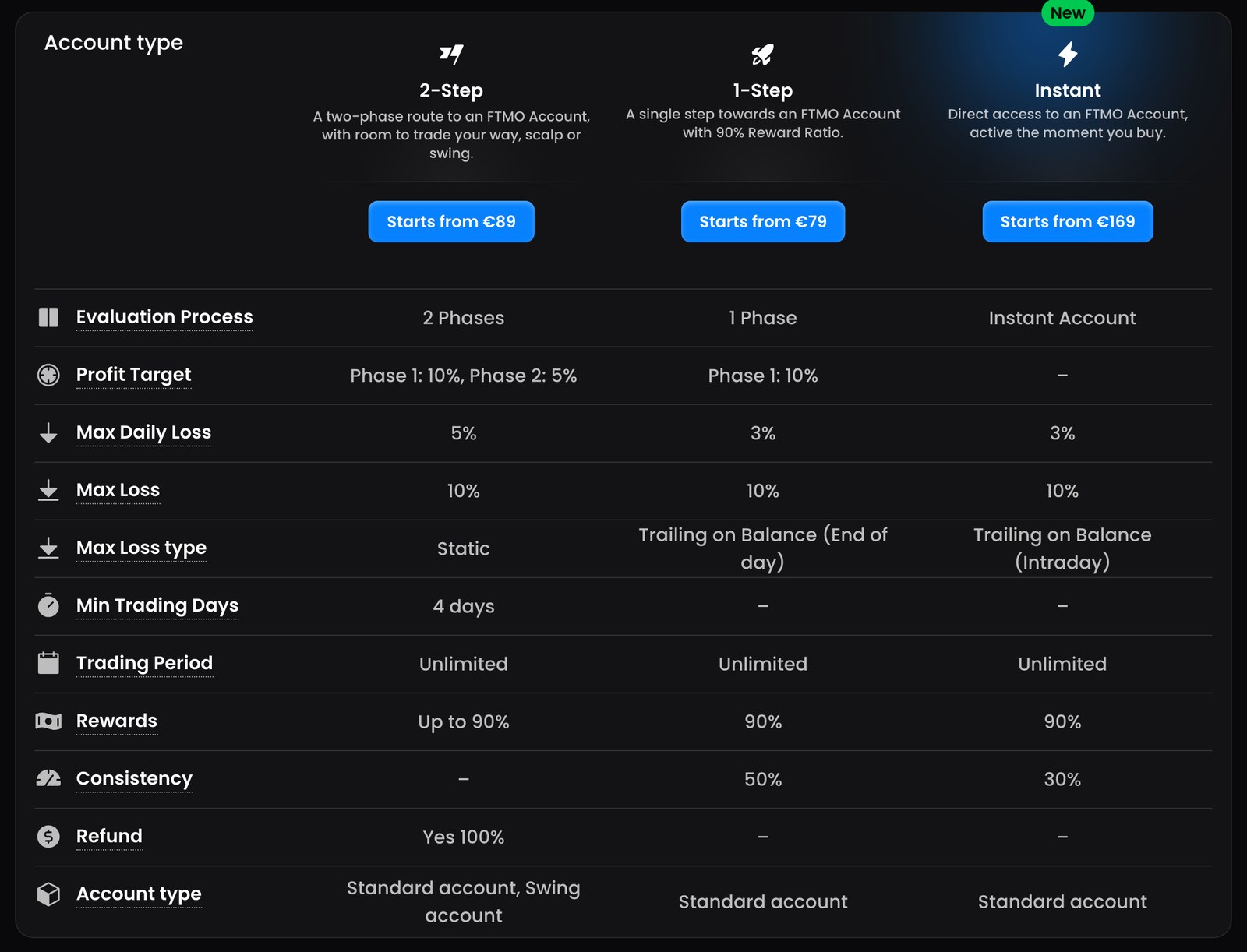This screenshot has height=952, width=1247.
Task: Click 'Standard account, Swing account' cell
Action: tap(464, 901)
